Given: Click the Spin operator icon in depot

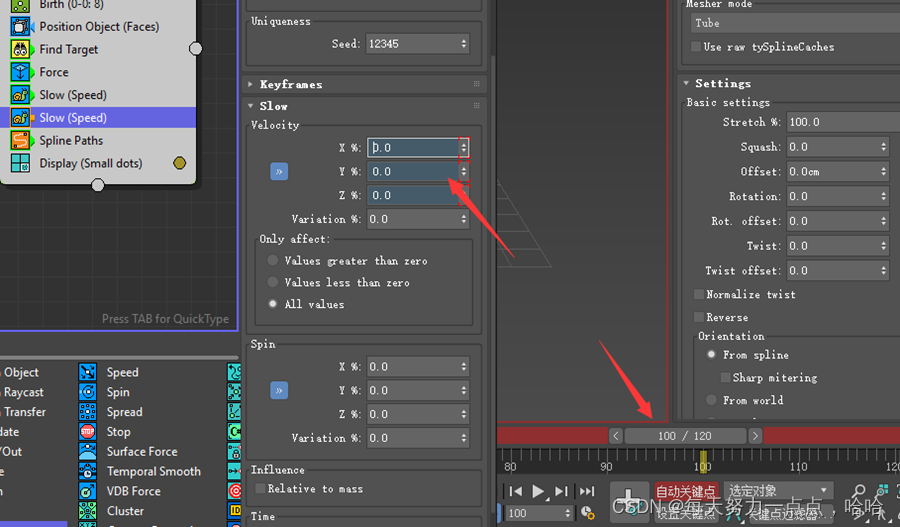Looking at the screenshot, I should 87,392.
